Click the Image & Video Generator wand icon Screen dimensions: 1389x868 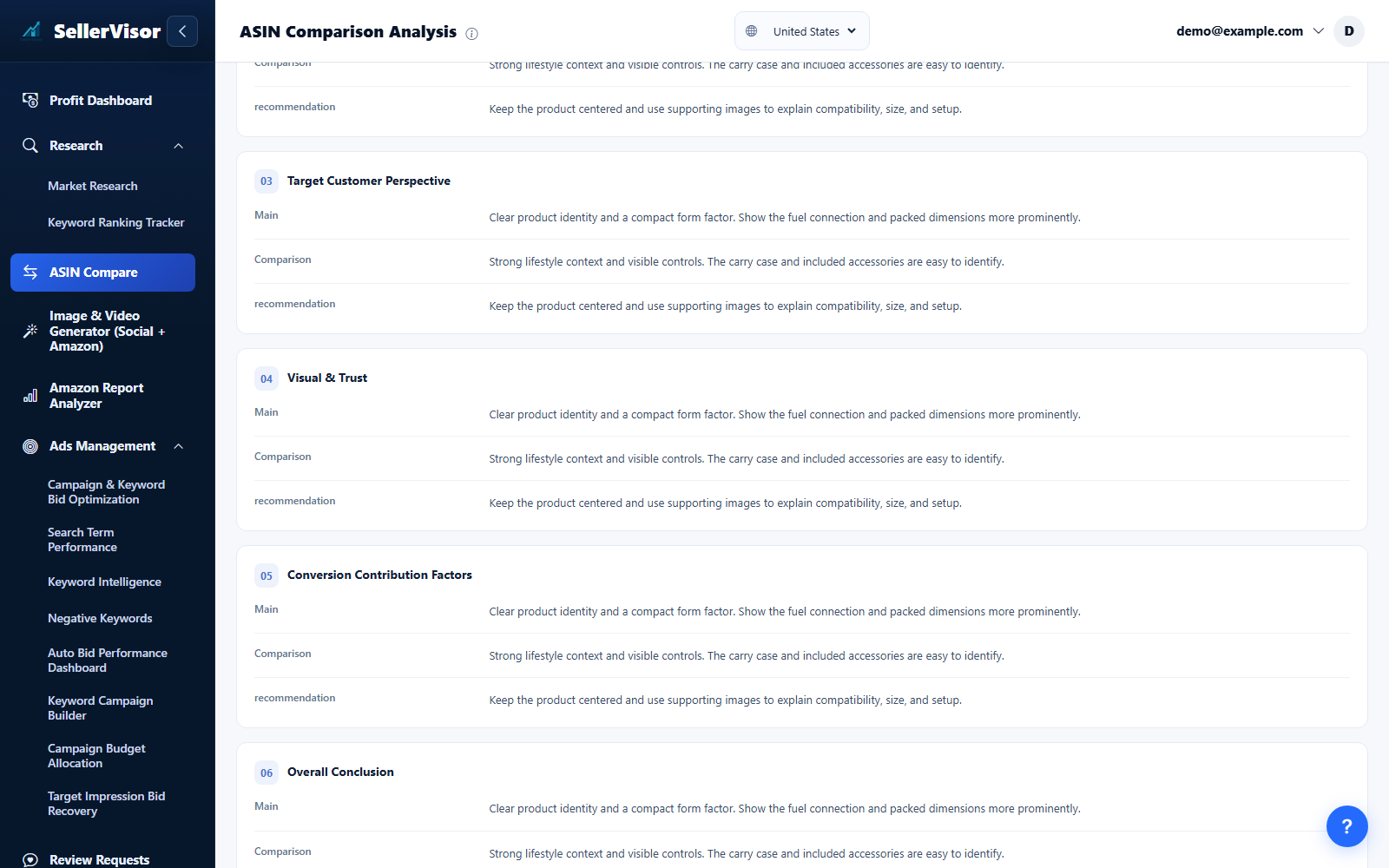click(30, 331)
